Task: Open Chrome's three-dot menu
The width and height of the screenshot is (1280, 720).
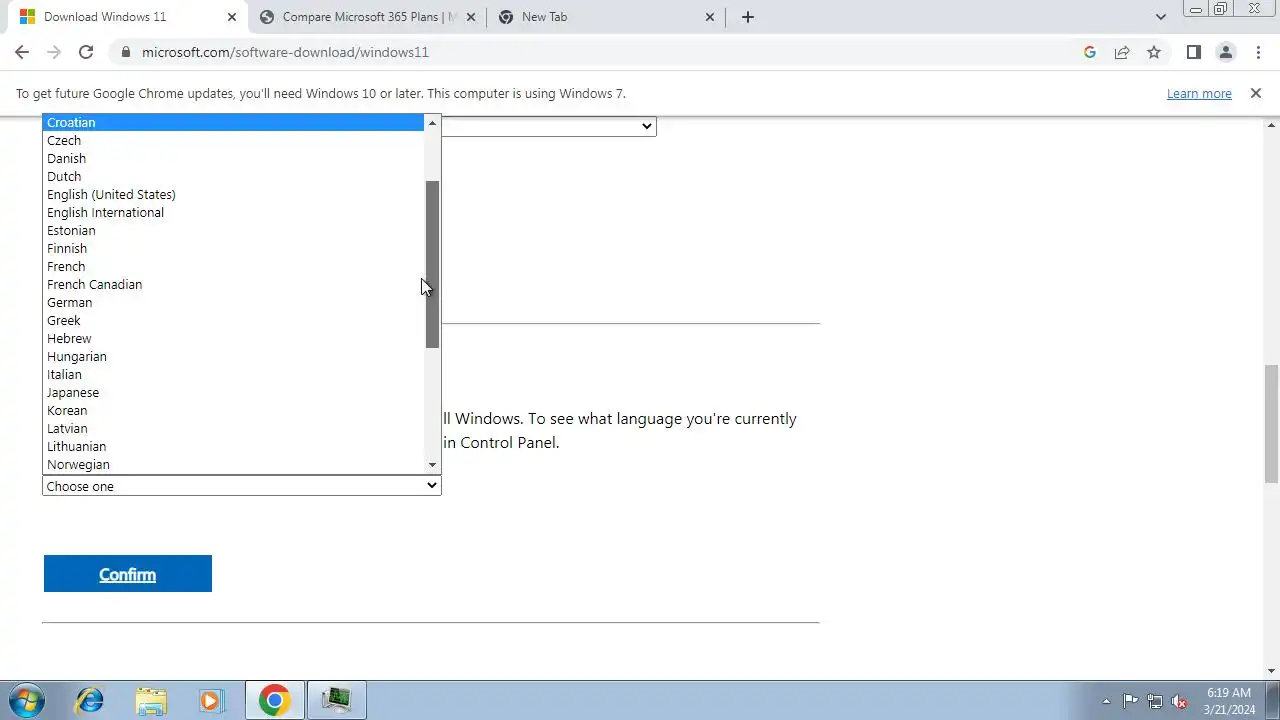Action: [1258, 52]
